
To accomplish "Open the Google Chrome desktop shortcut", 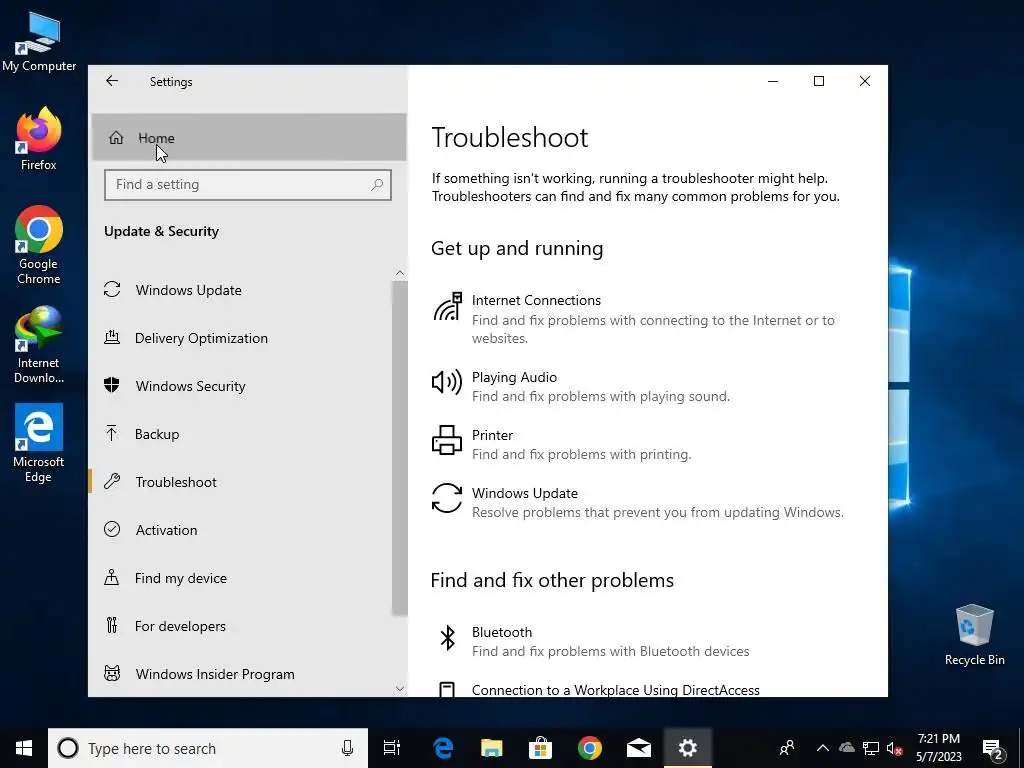I will tap(39, 245).
